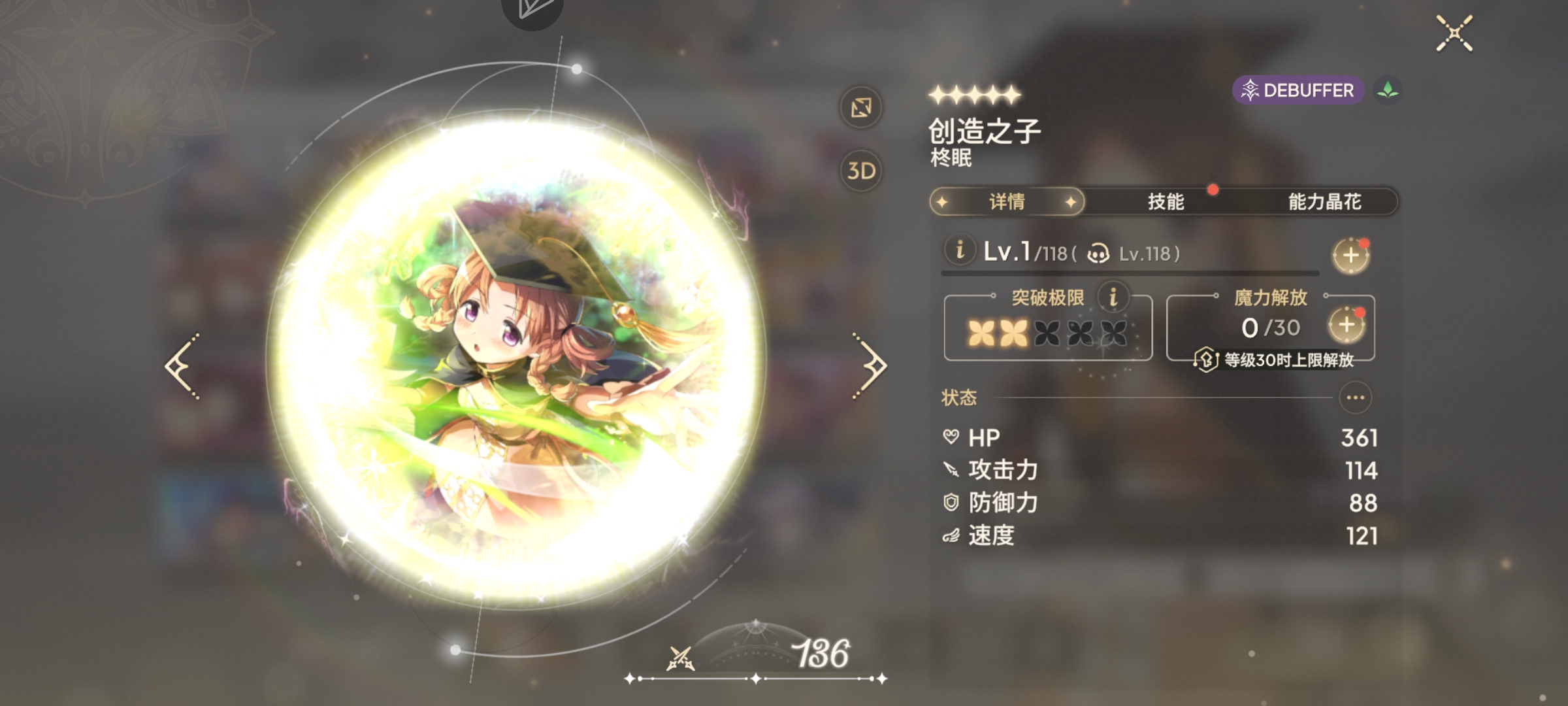This screenshot has width=1568, height=706.
Task: Switch to the 3D model view
Action: click(861, 171)
